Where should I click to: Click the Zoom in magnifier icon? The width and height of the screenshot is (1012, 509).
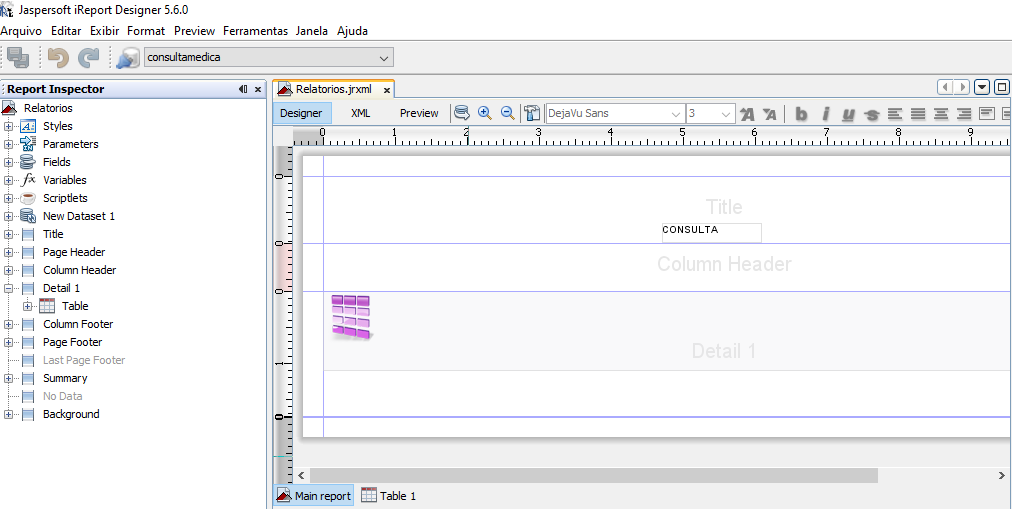(x=485, y=113)
